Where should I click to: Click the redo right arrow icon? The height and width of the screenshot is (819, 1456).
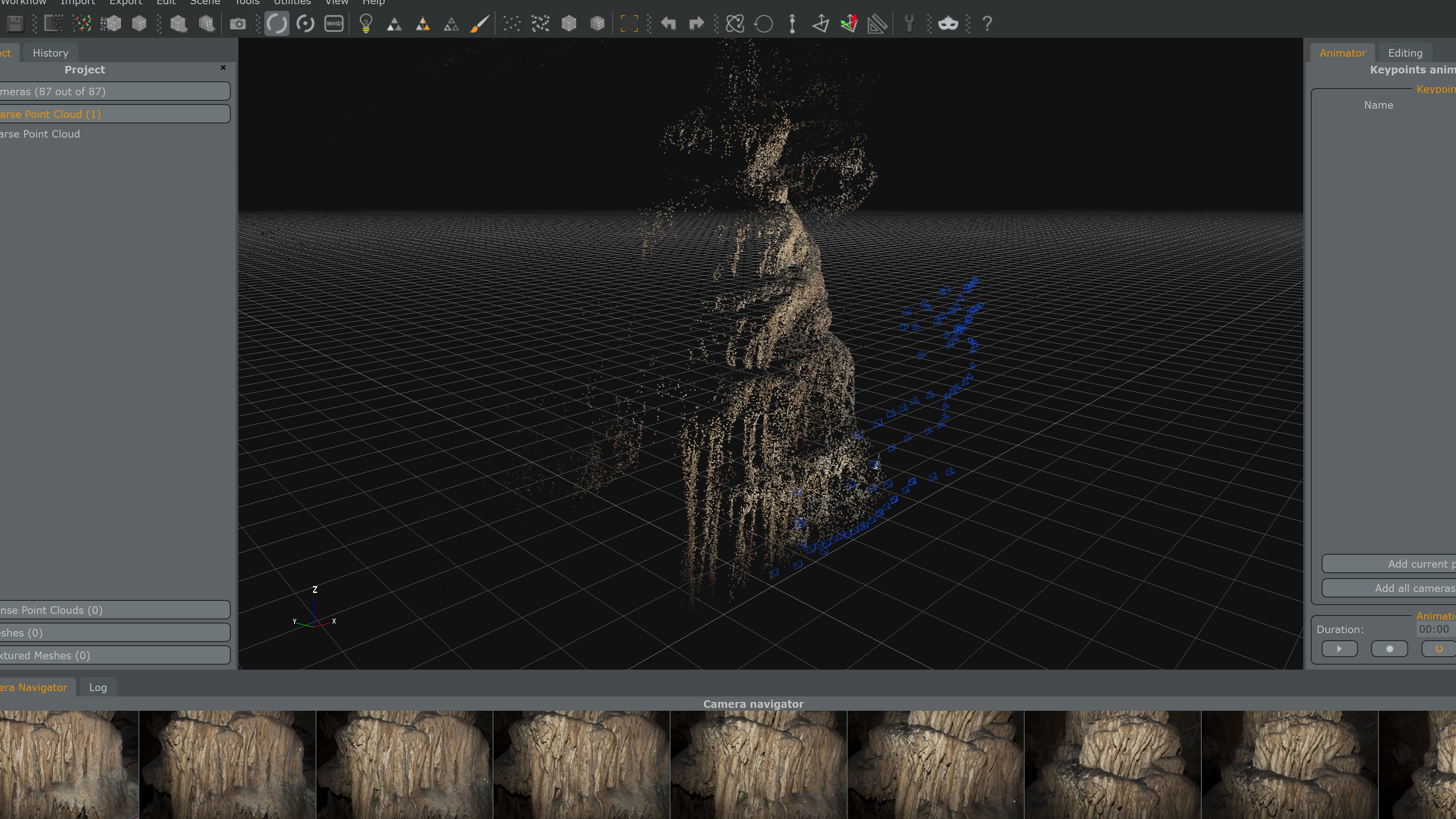click(697, 24)
